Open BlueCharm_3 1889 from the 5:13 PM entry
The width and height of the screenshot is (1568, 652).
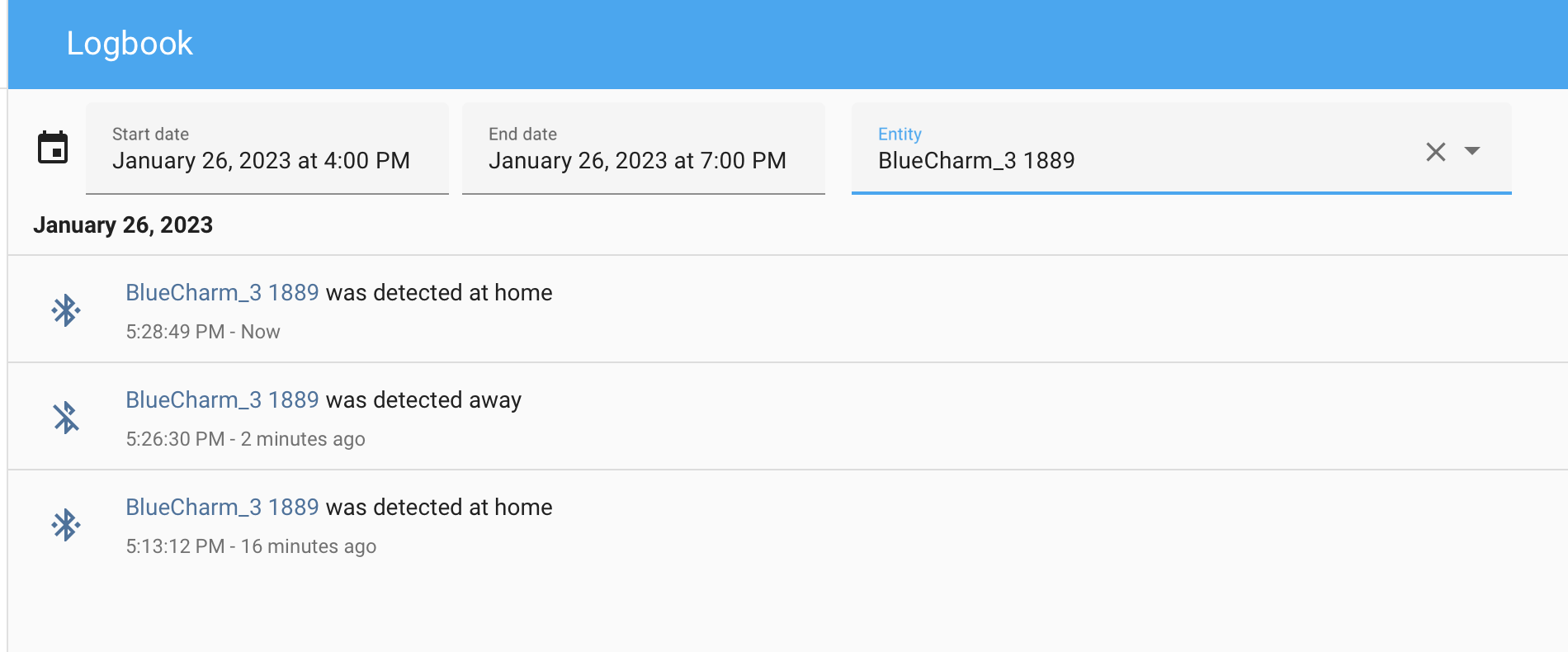pos(222,507)
